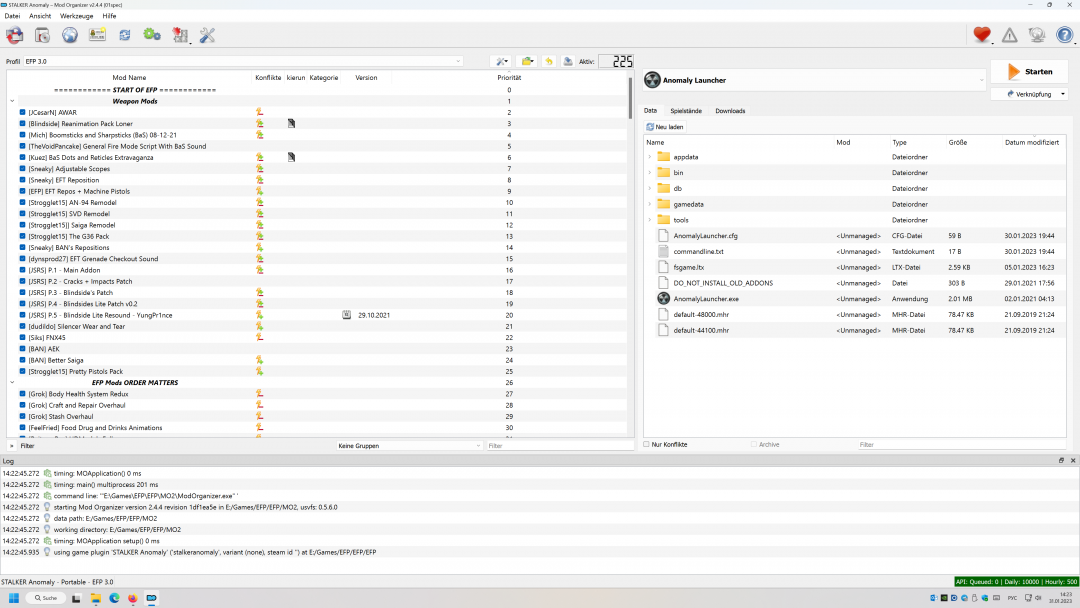Open the Profil EFP 3.0 dropdown
Image resolution: width=1080 pixels, height=608 pixels.
click(x=243, y=61)
